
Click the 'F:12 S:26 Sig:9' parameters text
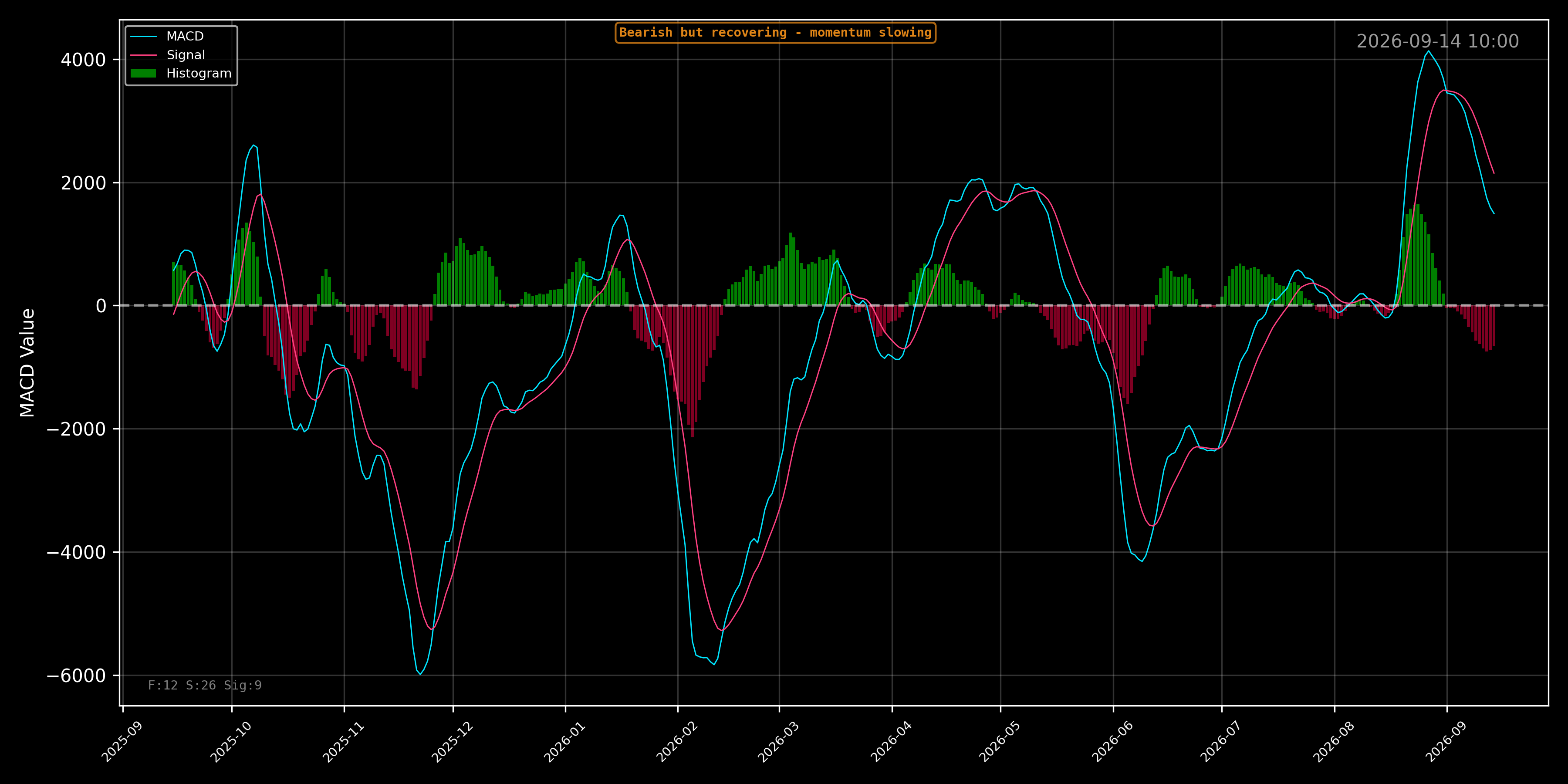click(205, 686)
